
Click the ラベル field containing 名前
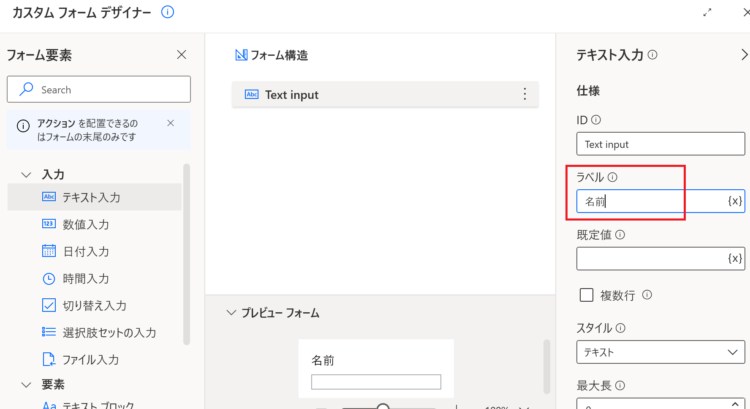pyautogui.click(x=661, y=201)
